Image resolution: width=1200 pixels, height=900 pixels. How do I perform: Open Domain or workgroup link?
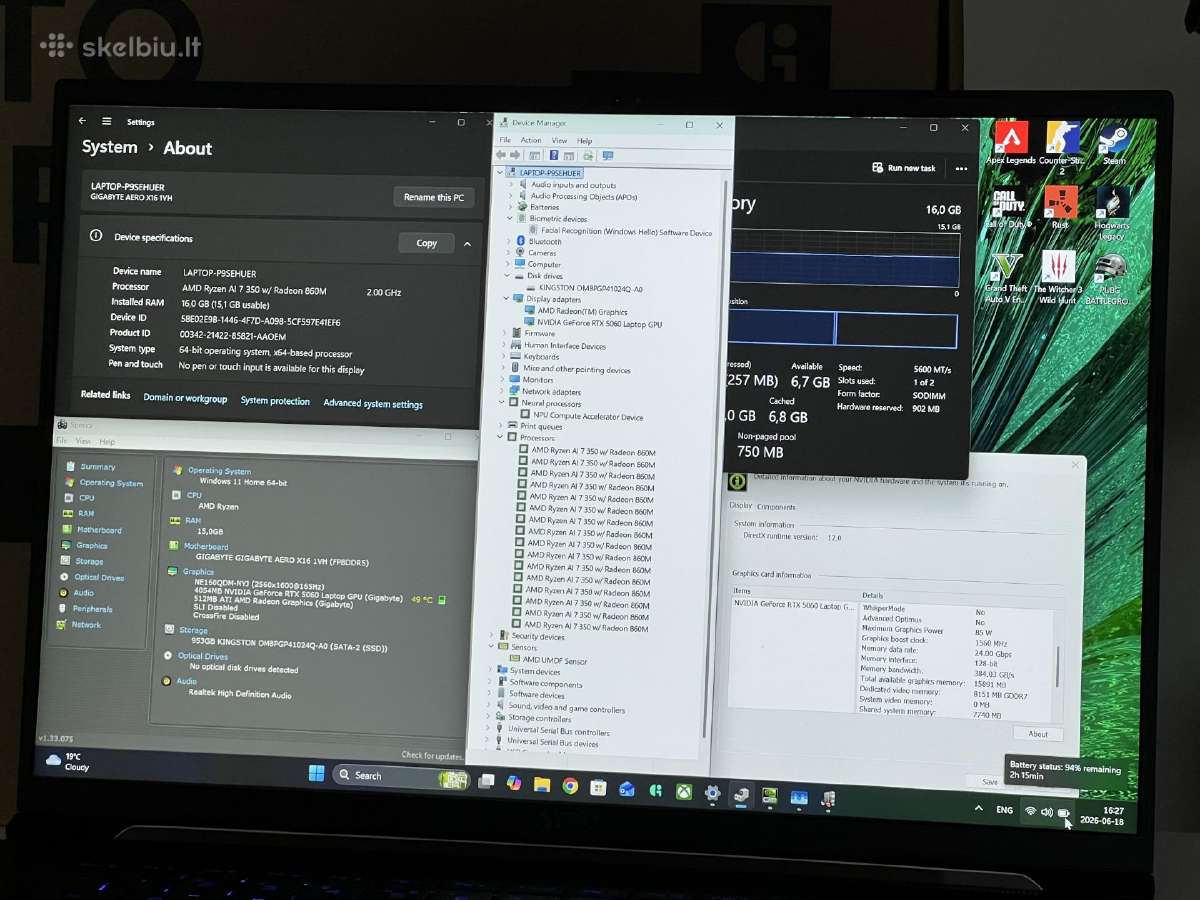[x=185, y=398]
